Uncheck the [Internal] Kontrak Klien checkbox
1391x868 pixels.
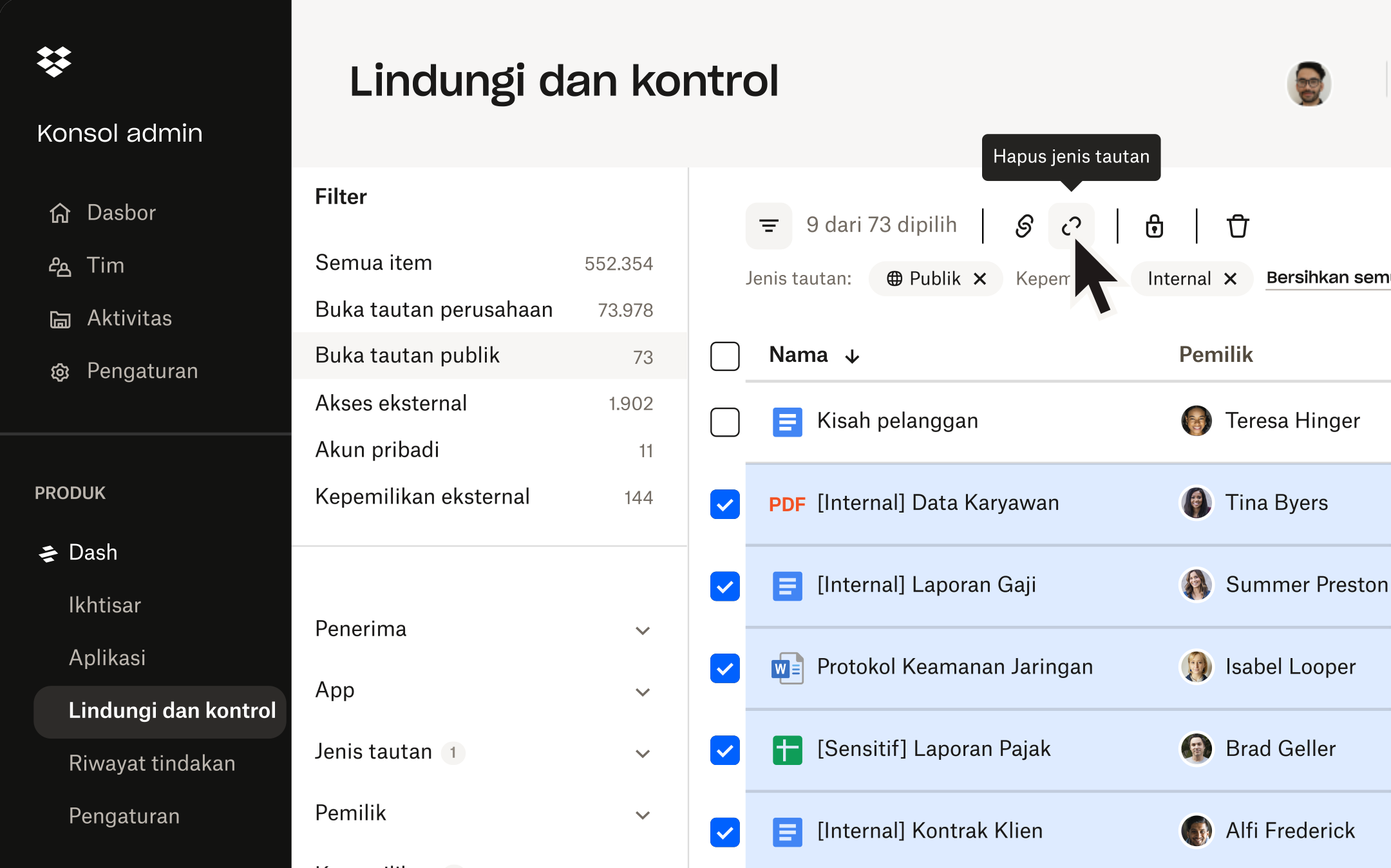[x=724, y=832]
